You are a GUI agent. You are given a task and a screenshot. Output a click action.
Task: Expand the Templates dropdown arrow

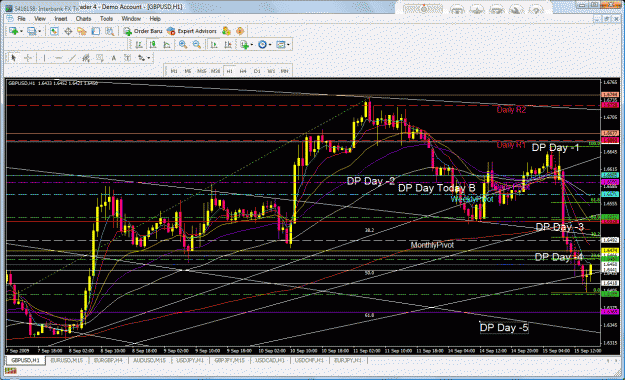(288, 45)
